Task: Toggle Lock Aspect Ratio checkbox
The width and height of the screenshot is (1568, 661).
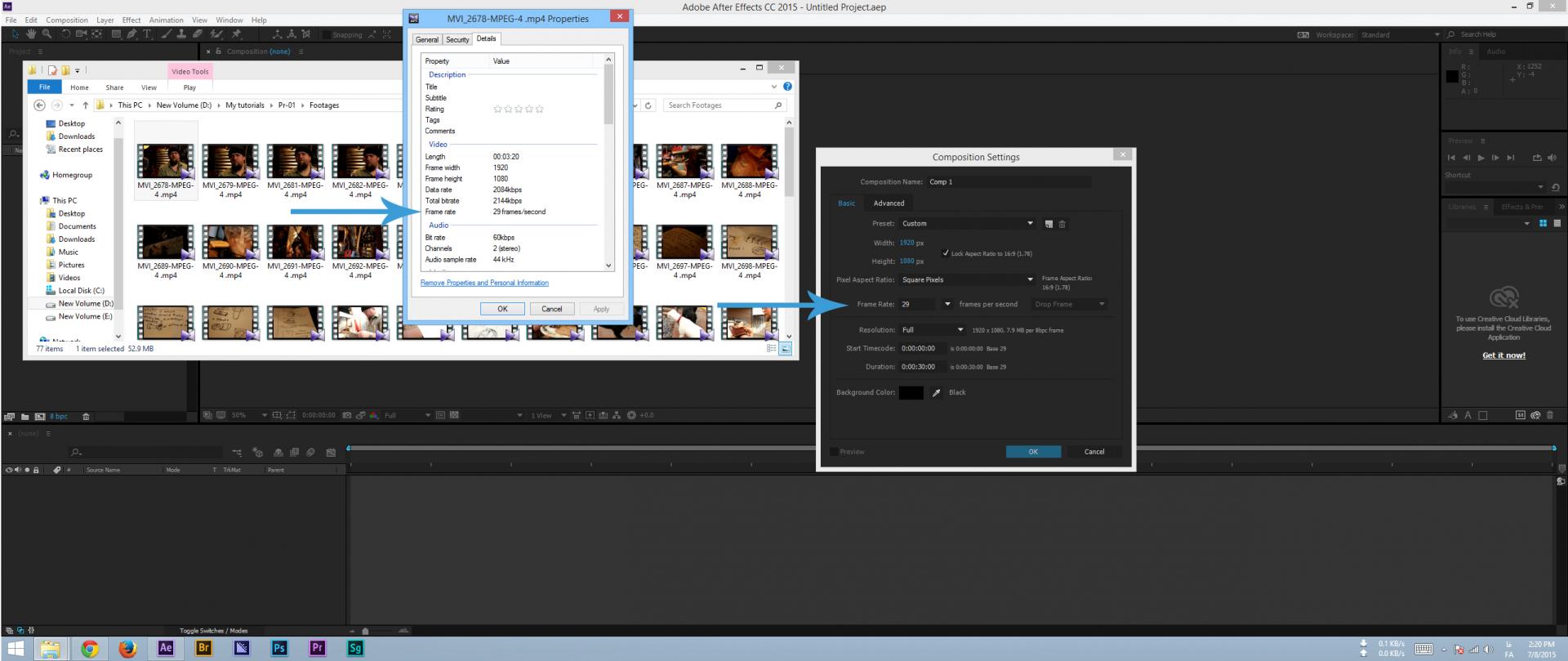Action: tap(946, 253)
